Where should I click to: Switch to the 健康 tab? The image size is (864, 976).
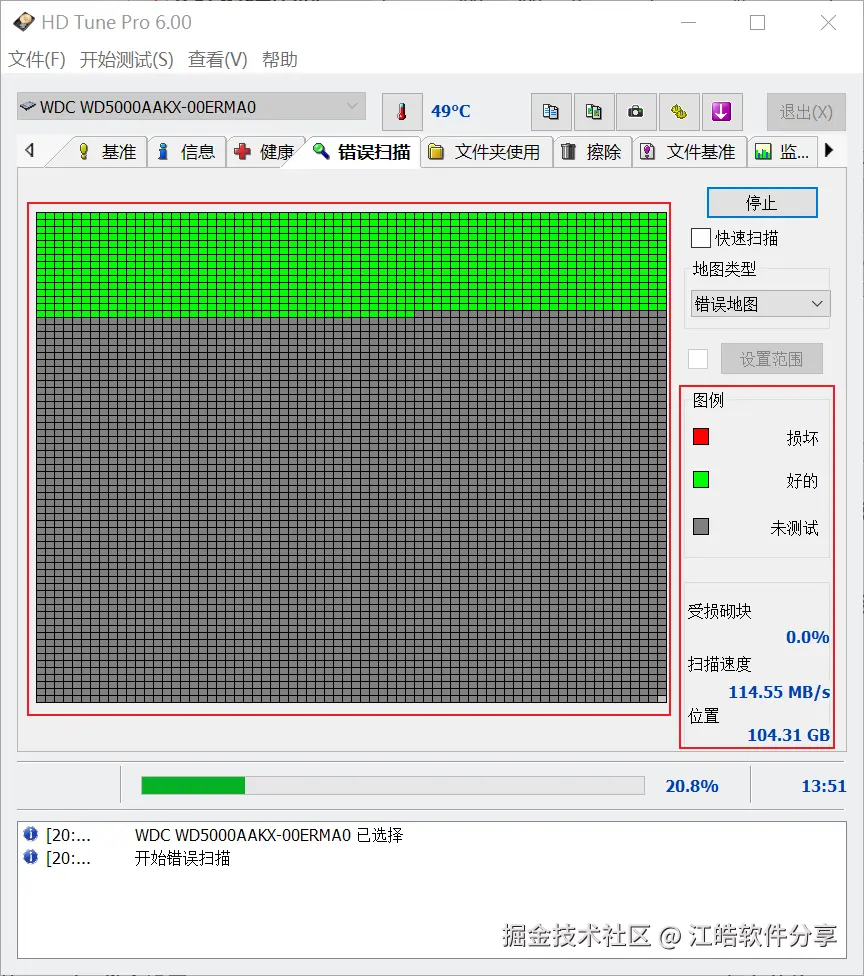point(265,152)
